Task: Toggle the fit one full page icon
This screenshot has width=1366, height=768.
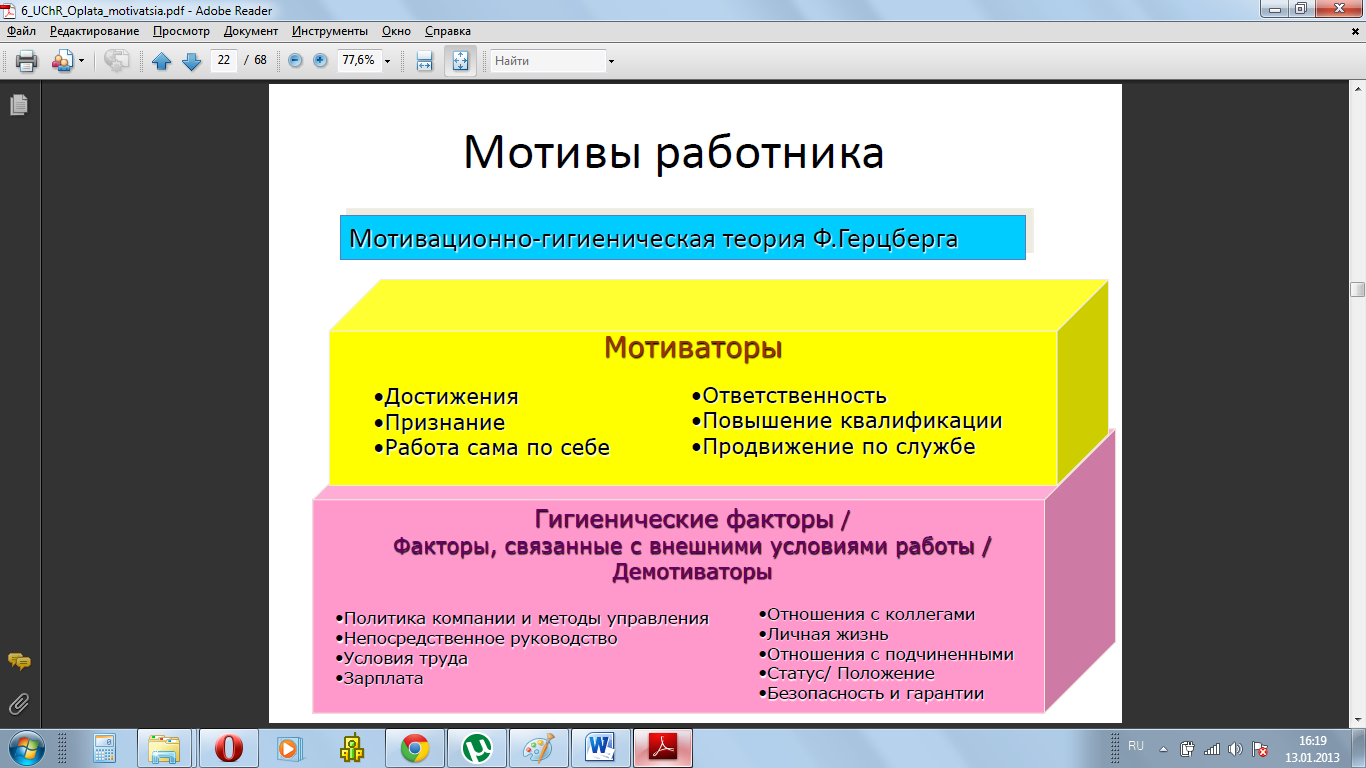Action: coord(460,61)
